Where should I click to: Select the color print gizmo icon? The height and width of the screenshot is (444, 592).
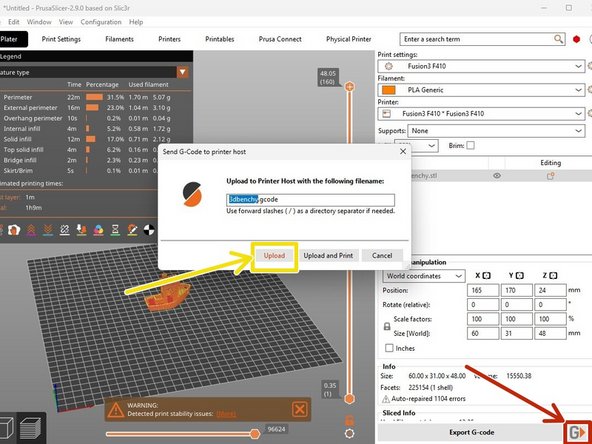(x=98, y=230)
